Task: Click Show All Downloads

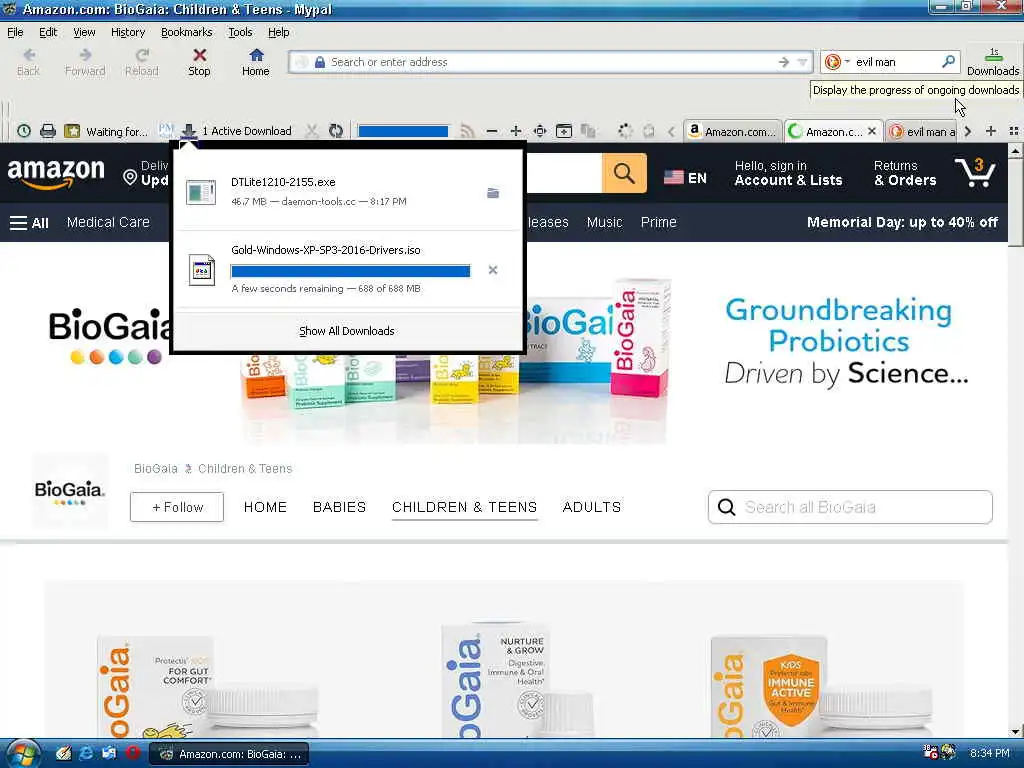Action: [347, 331]
